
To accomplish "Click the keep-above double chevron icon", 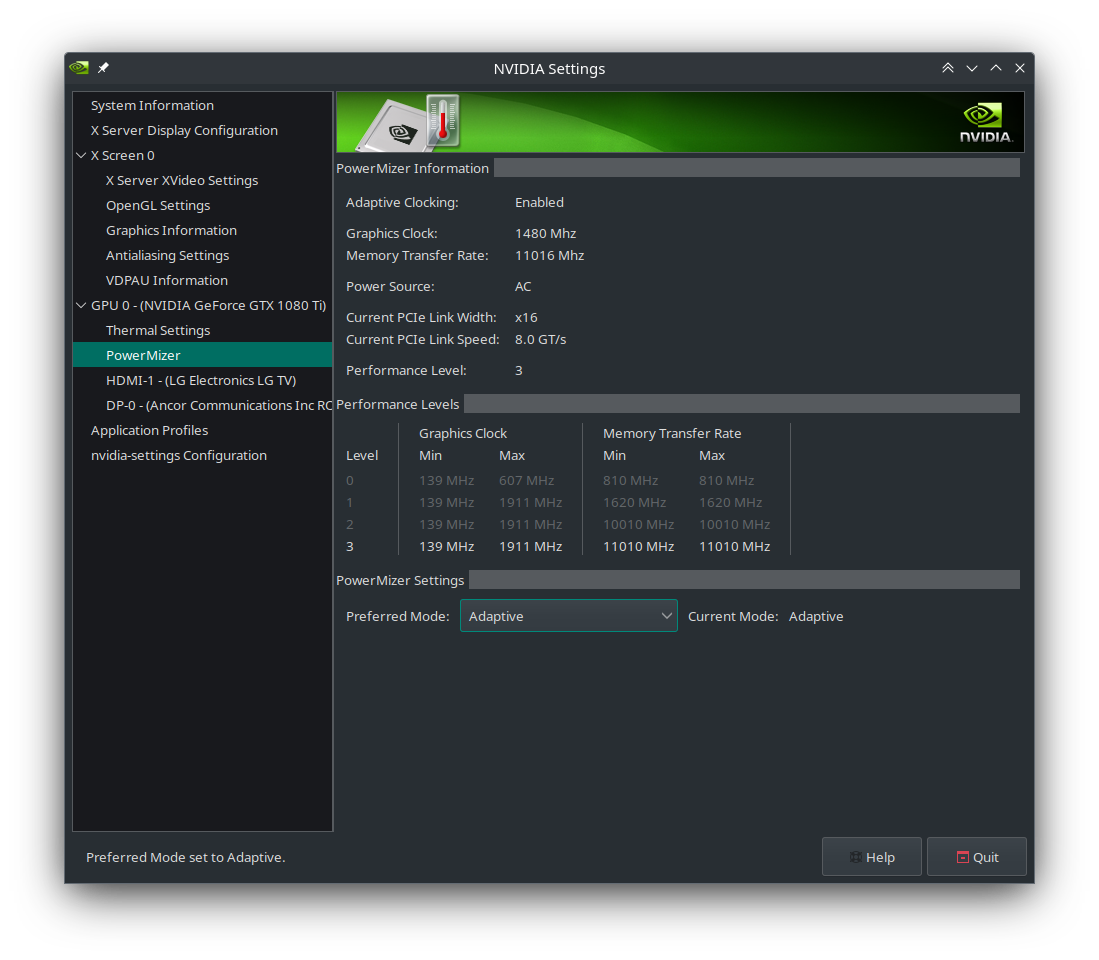I will [948, 68].
